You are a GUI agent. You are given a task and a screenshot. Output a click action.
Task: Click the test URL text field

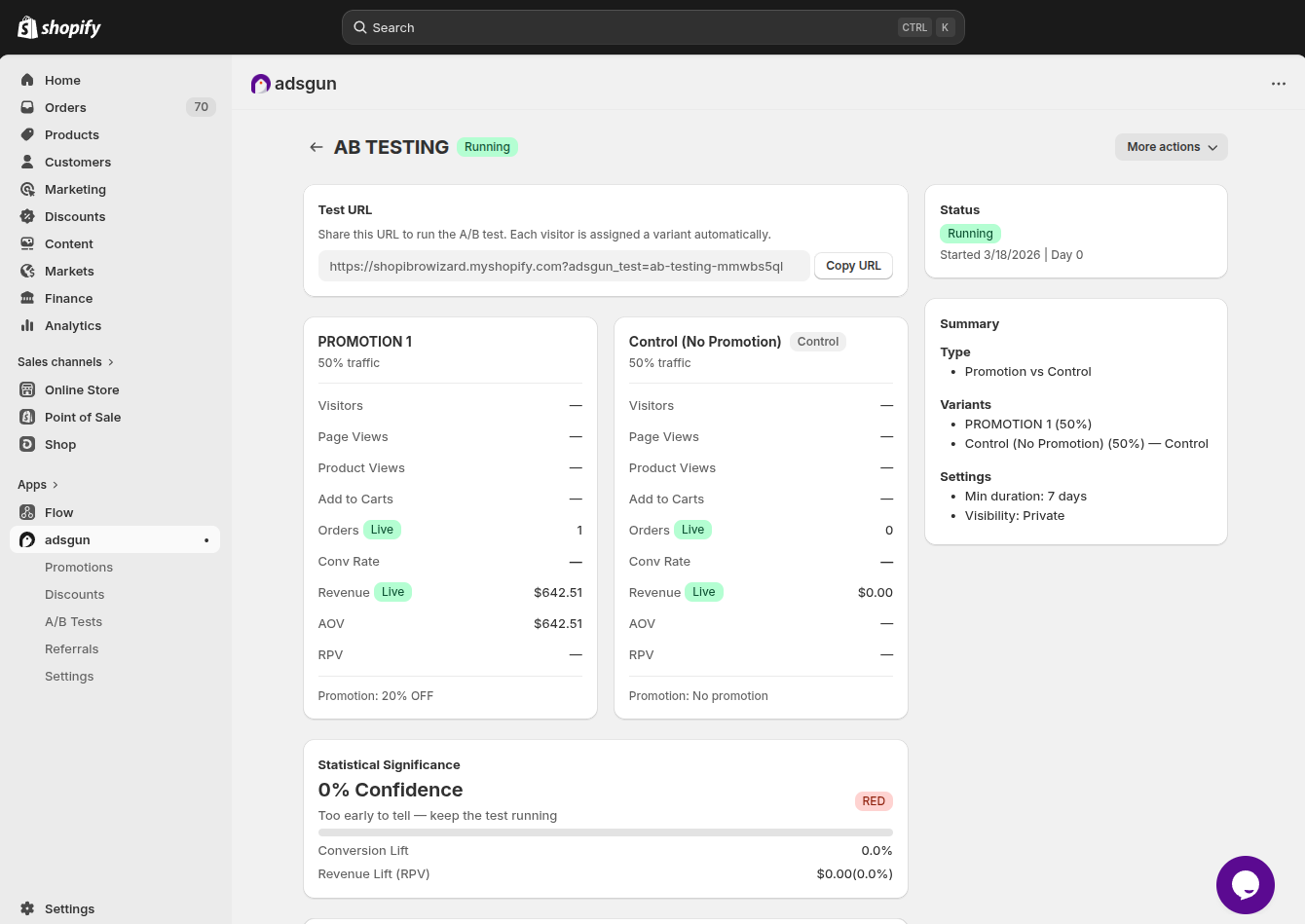(x=563, y=266)
